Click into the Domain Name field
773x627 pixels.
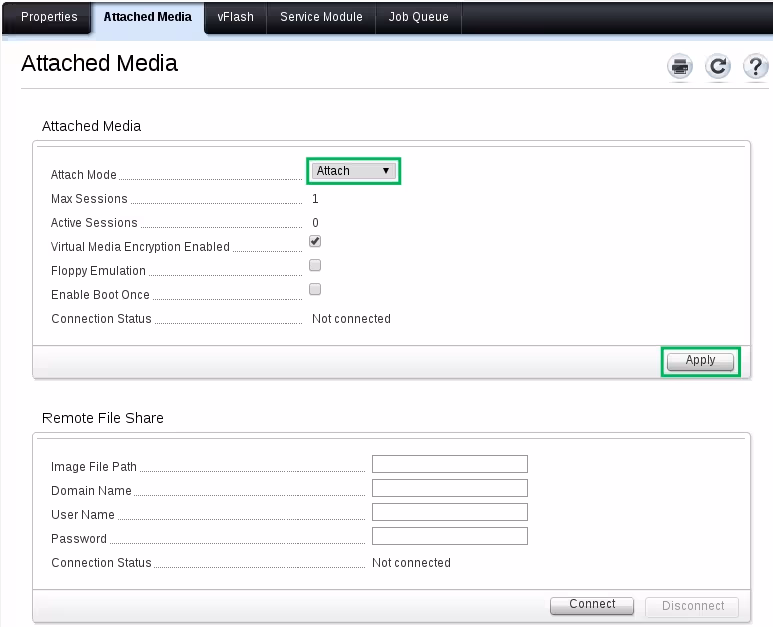tap(450, 488)
